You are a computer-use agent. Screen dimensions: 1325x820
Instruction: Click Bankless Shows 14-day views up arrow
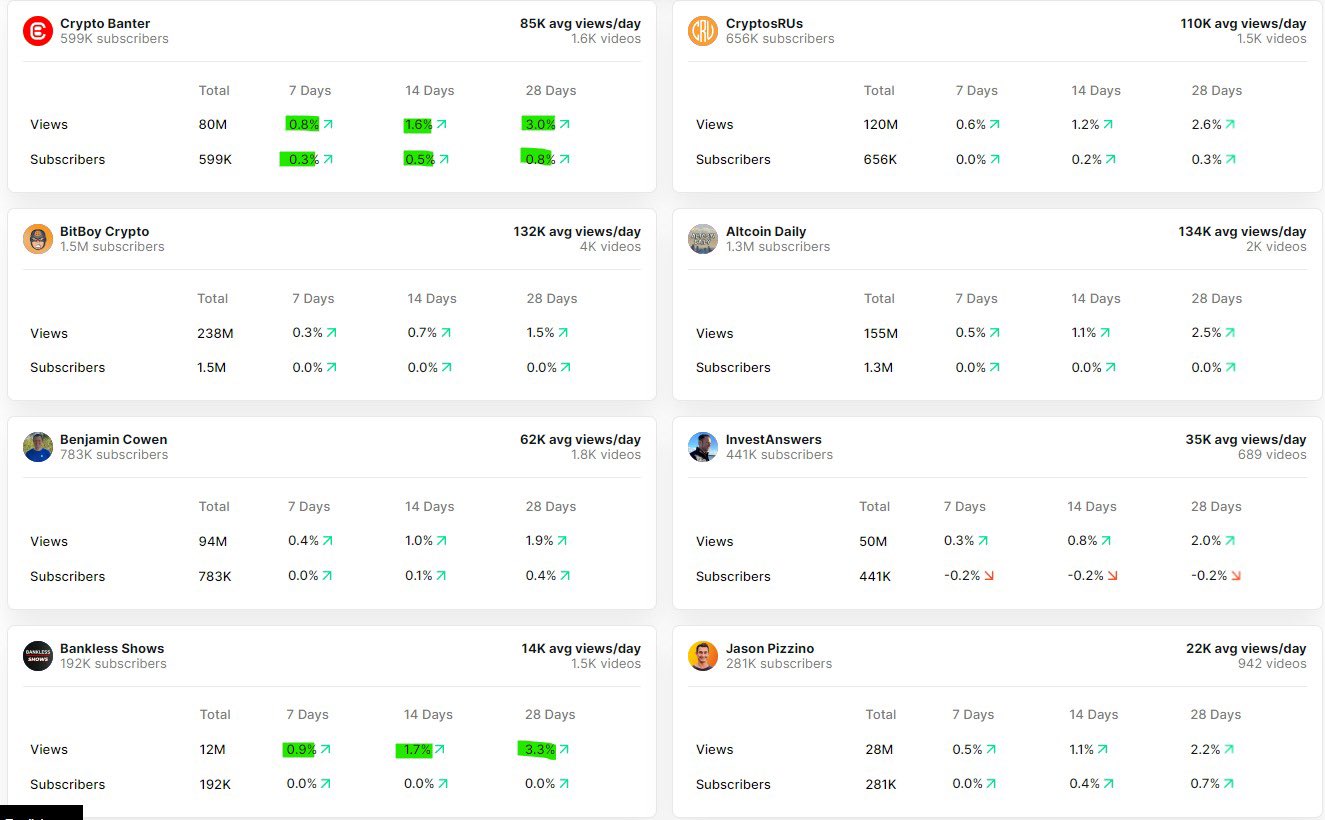pos(440,749)
